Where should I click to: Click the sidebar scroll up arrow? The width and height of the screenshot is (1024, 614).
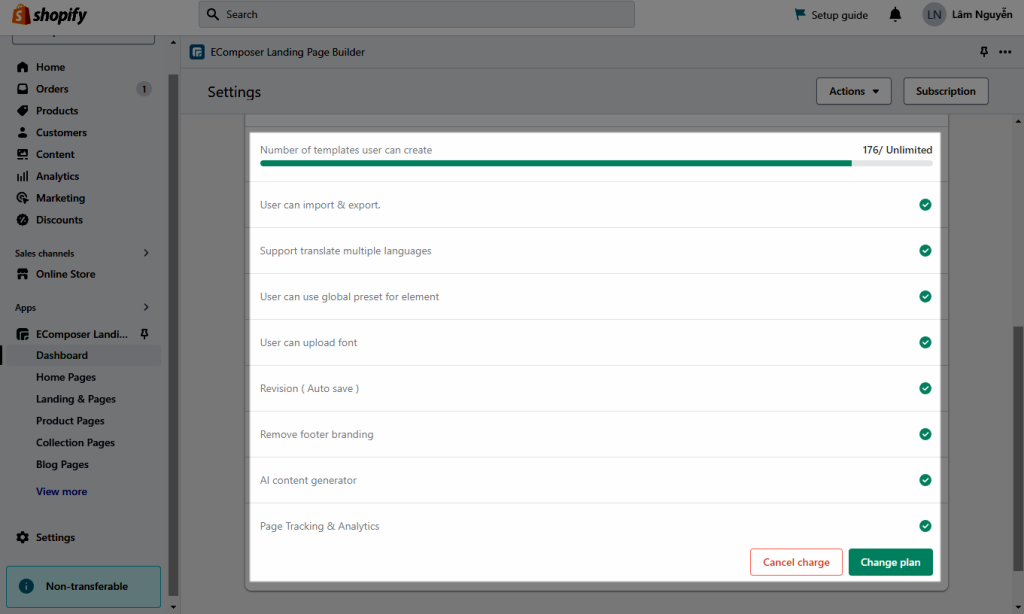(x=173, y=42)
